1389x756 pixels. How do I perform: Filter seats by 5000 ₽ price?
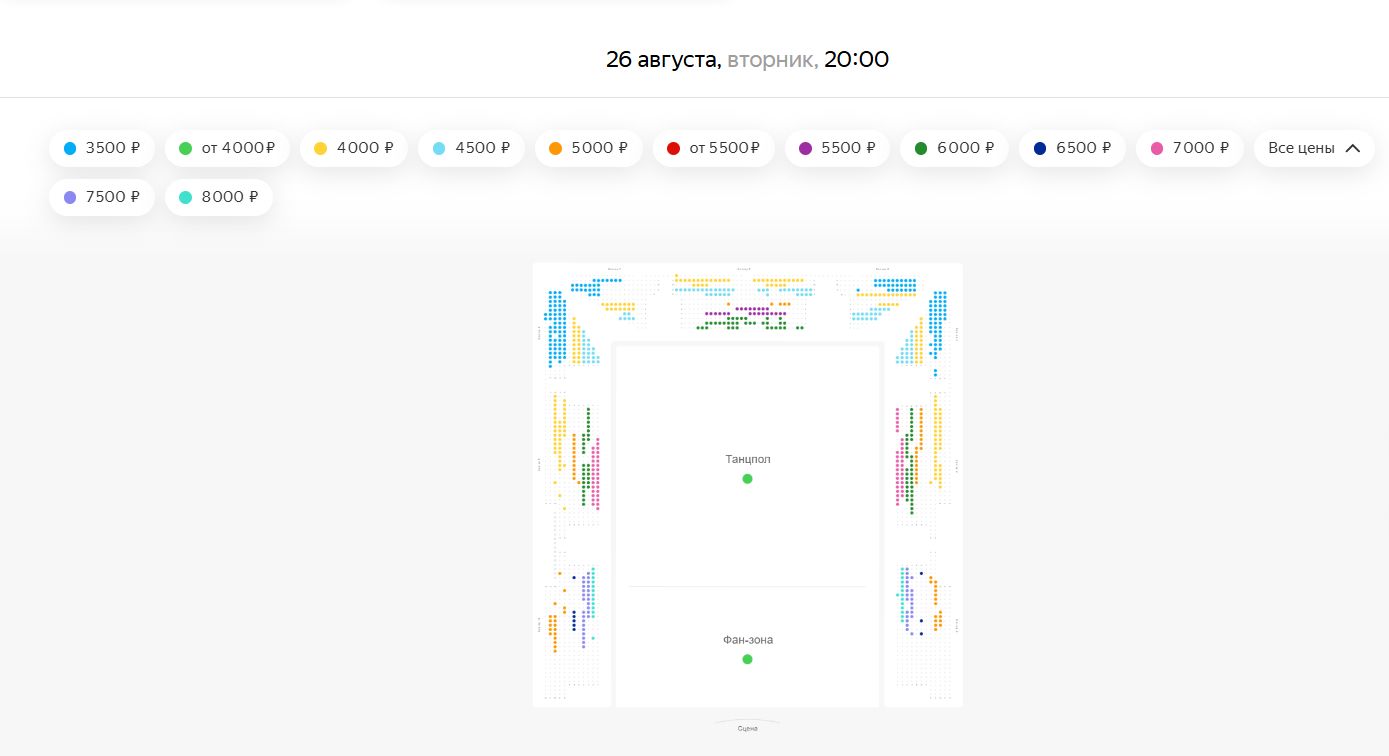point(589,148)
